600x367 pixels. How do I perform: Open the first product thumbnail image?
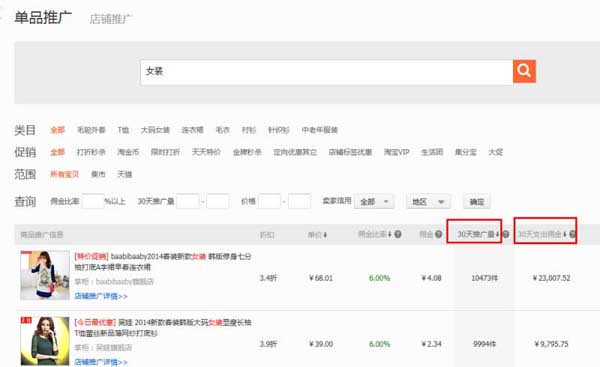[45, 275]
